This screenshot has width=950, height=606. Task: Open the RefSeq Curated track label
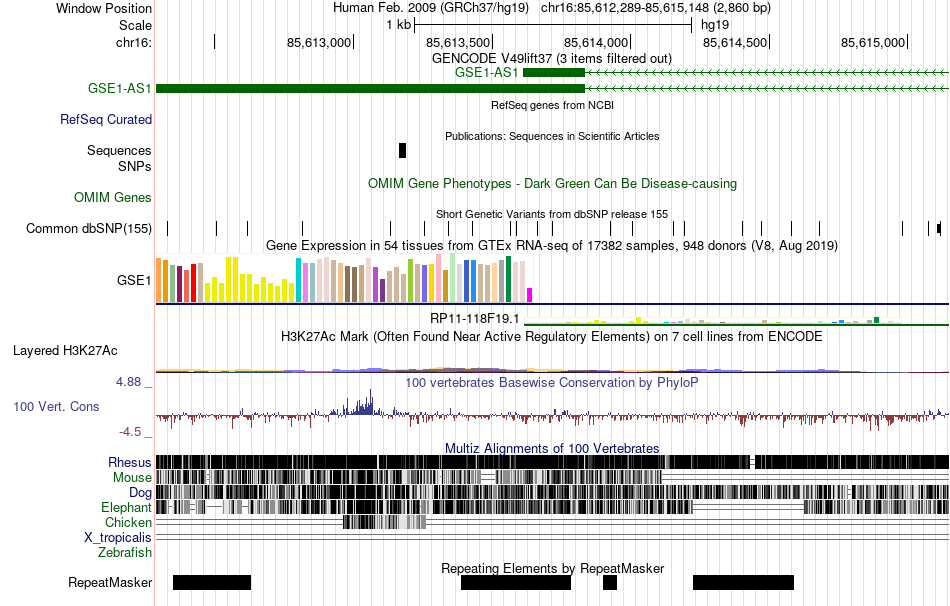(x=106, y=119)
